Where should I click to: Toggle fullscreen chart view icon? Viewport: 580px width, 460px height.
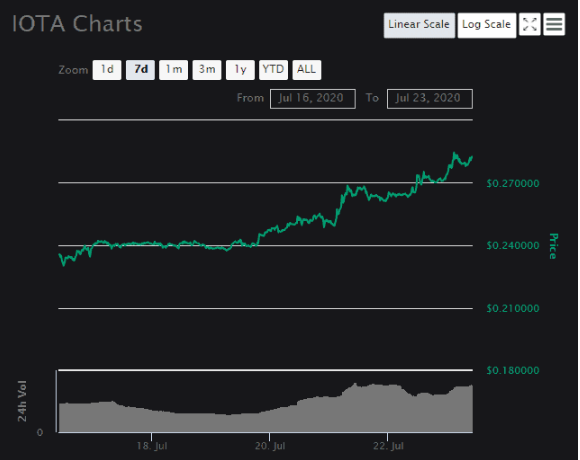530,24
